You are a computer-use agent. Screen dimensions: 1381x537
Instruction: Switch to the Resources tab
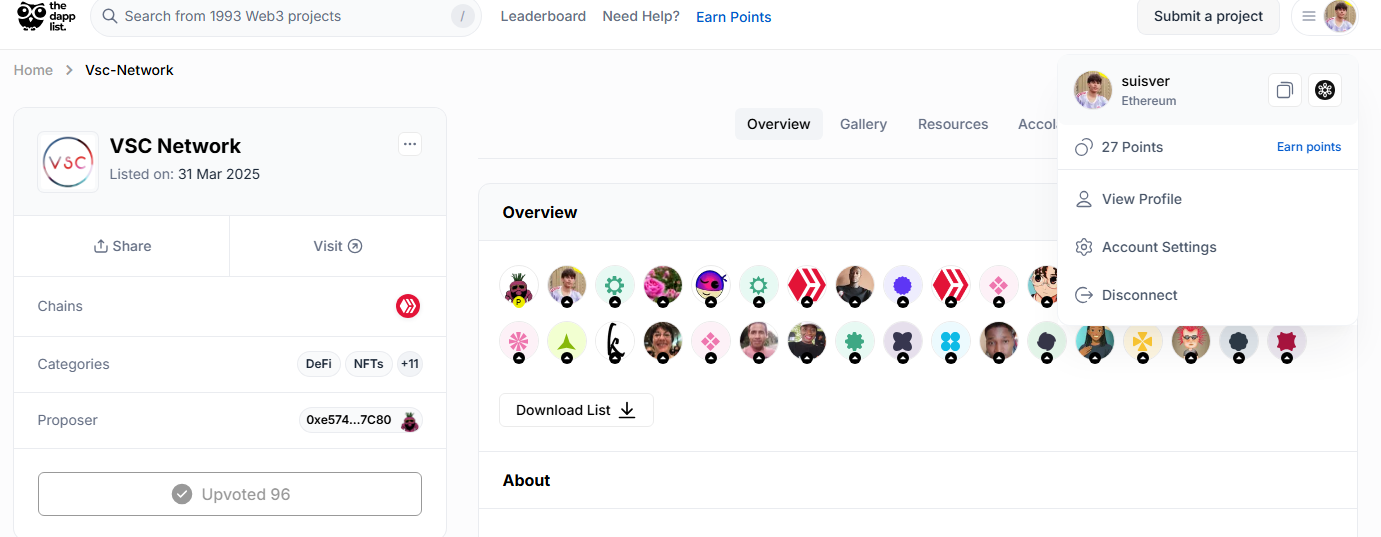pyautogui.click(x=953, y=124)
